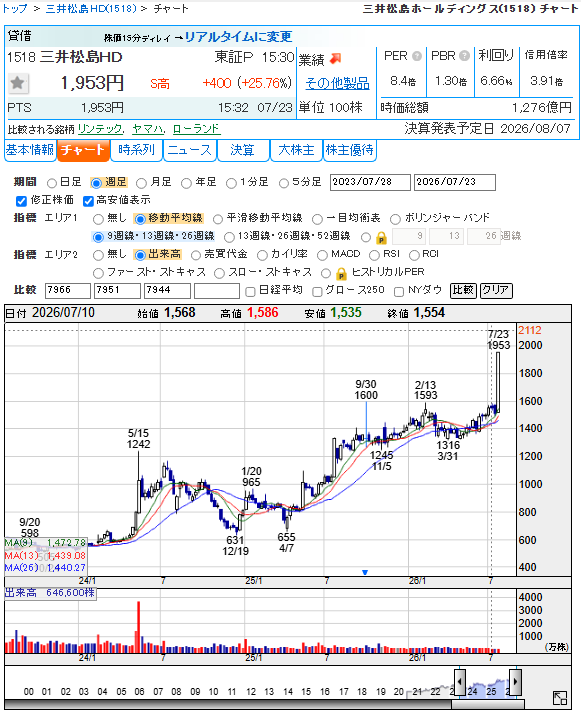581x714 pixels.
Task: Click the トップ breadcrumb link
Action: [14, 8]
